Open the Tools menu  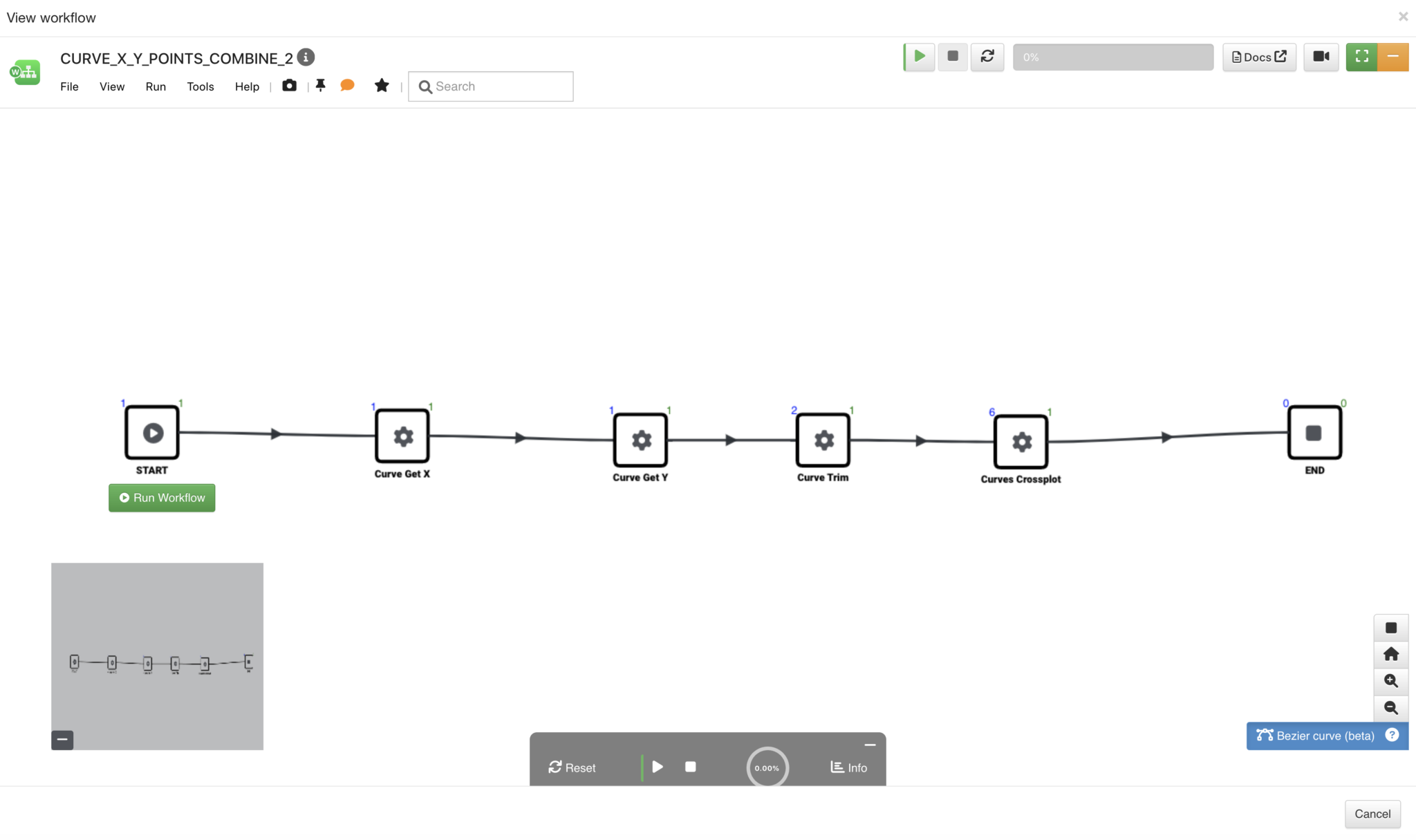200,86
